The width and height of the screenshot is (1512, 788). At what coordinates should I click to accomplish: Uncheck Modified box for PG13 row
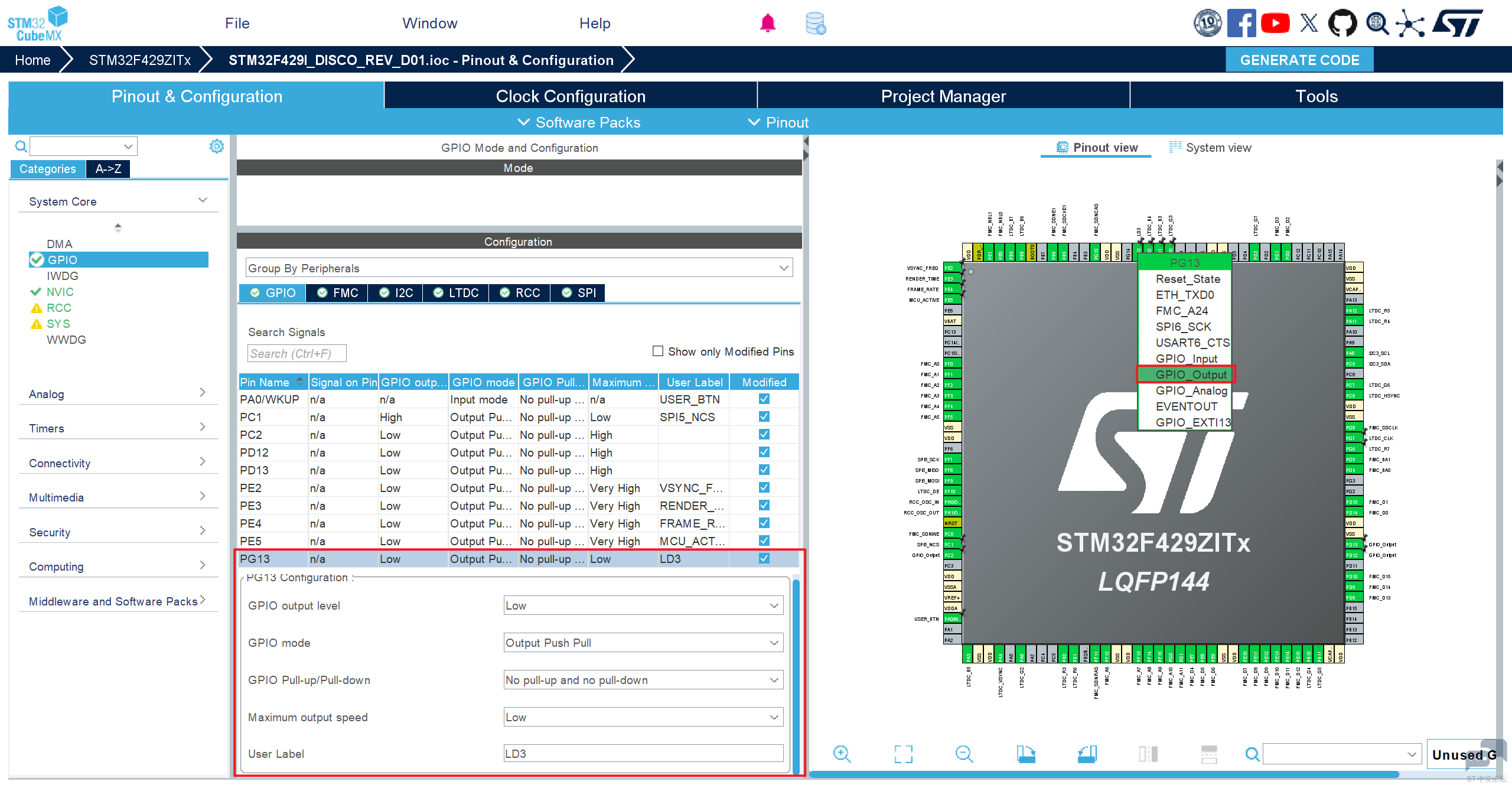coord(764,558)
